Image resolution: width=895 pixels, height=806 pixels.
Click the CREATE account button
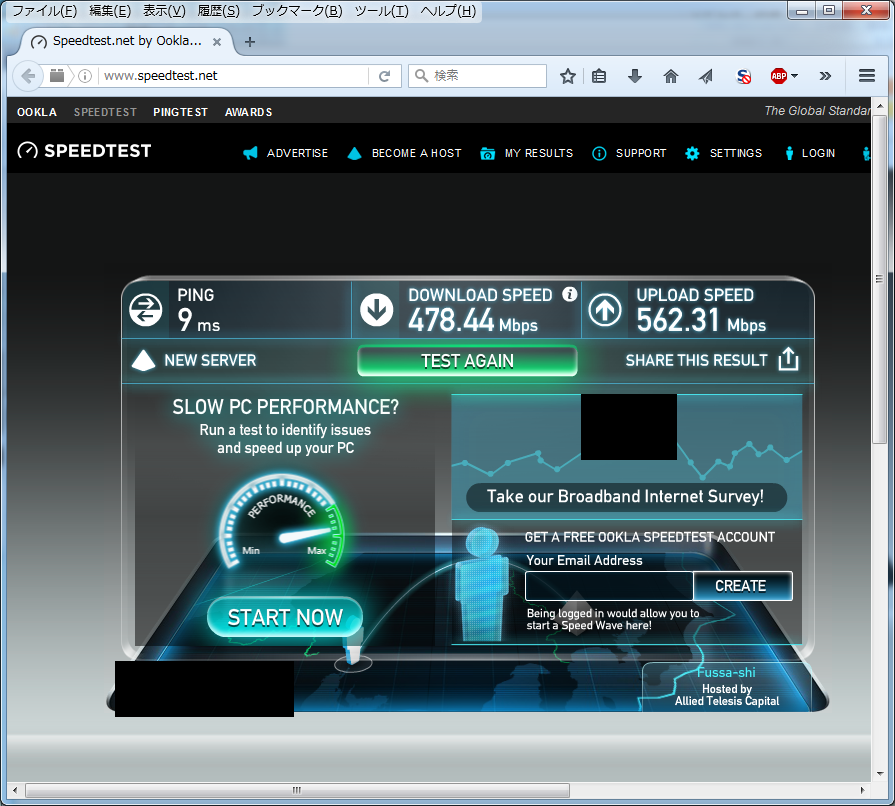[743, 586]
